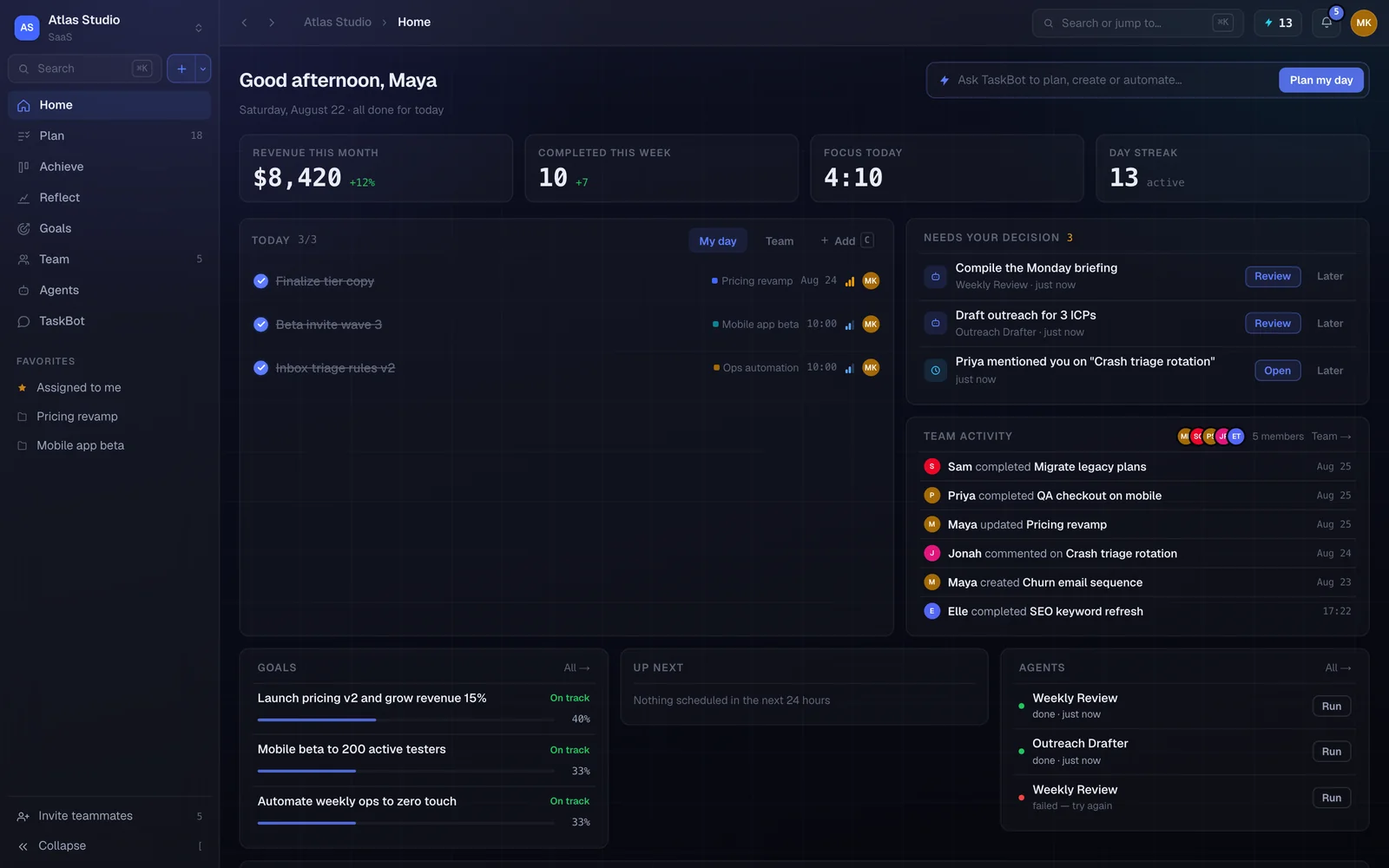This screenshot has width=1389, height=868.
Task: Click Plan my day button
Action: tap(1321, 80)
